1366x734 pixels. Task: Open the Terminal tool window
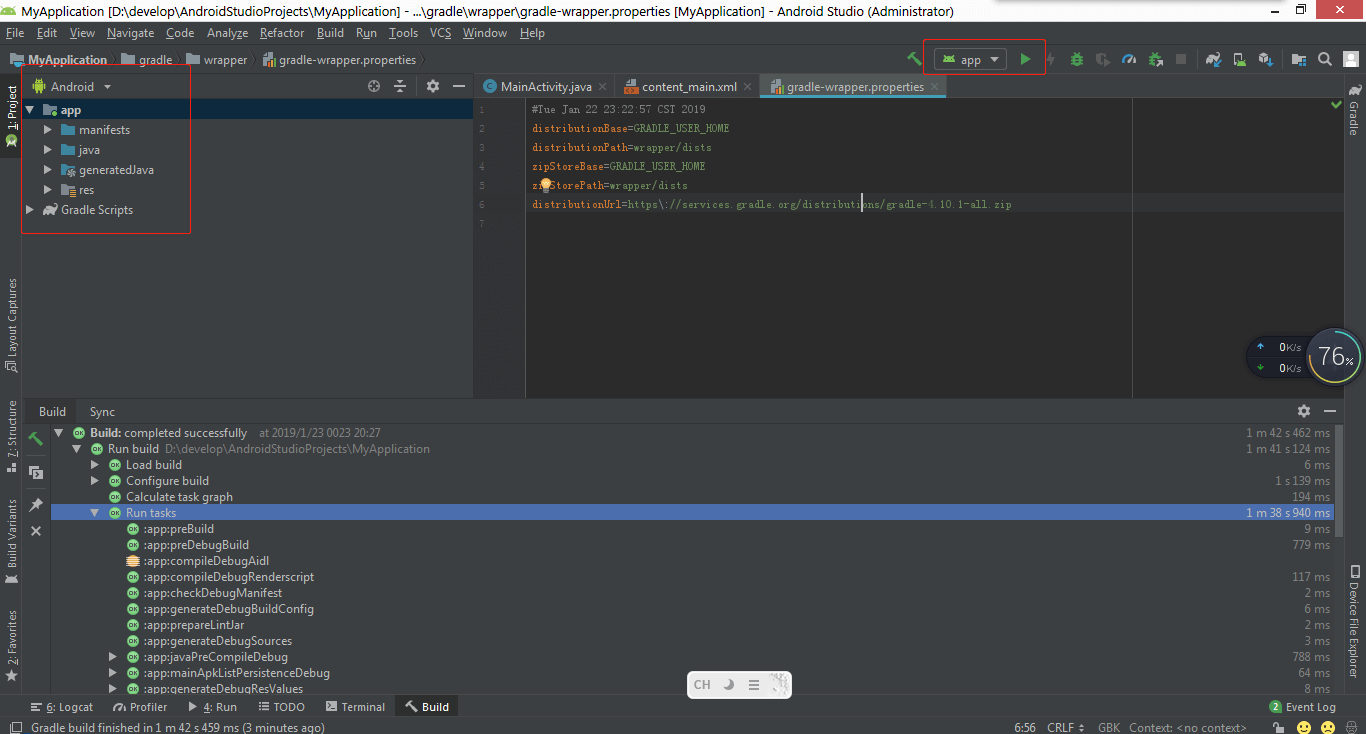(x=355, y=707)
